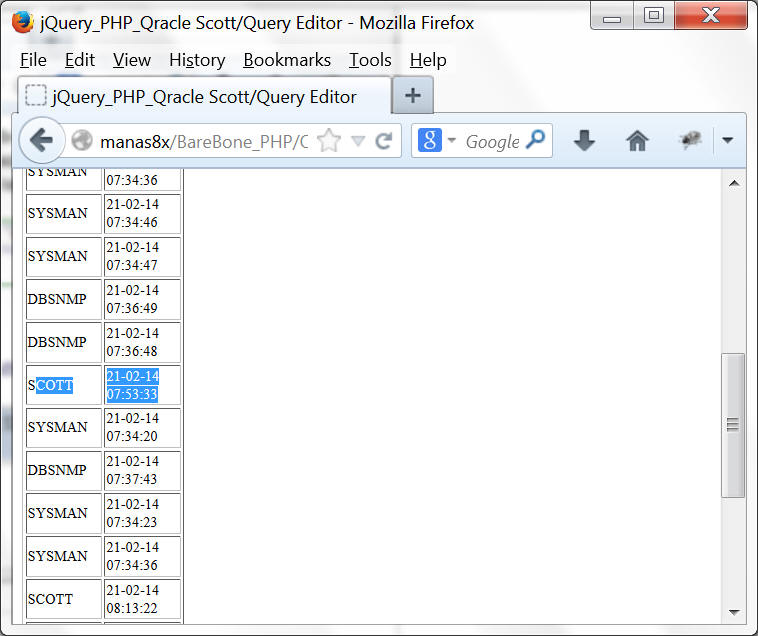758x636 pixels.
Task: Open the Tools menu
Action: [x=370, y=60]
